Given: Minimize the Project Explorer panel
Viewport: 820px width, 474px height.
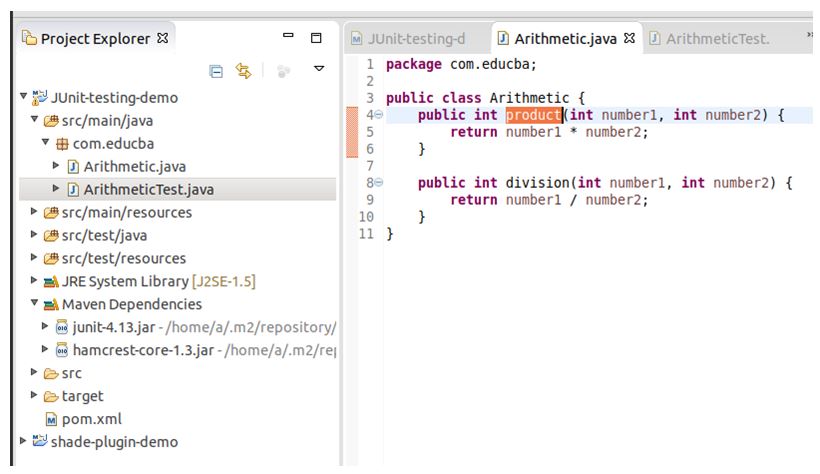Looking at the screenshot, I should pyautogui.click(x=288, y=35).
